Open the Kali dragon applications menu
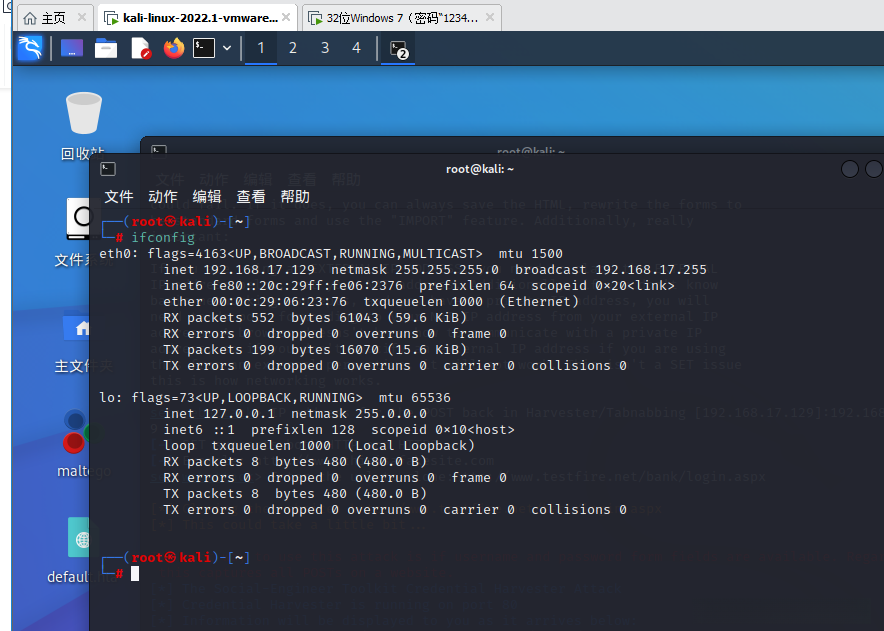 point(30,48)
